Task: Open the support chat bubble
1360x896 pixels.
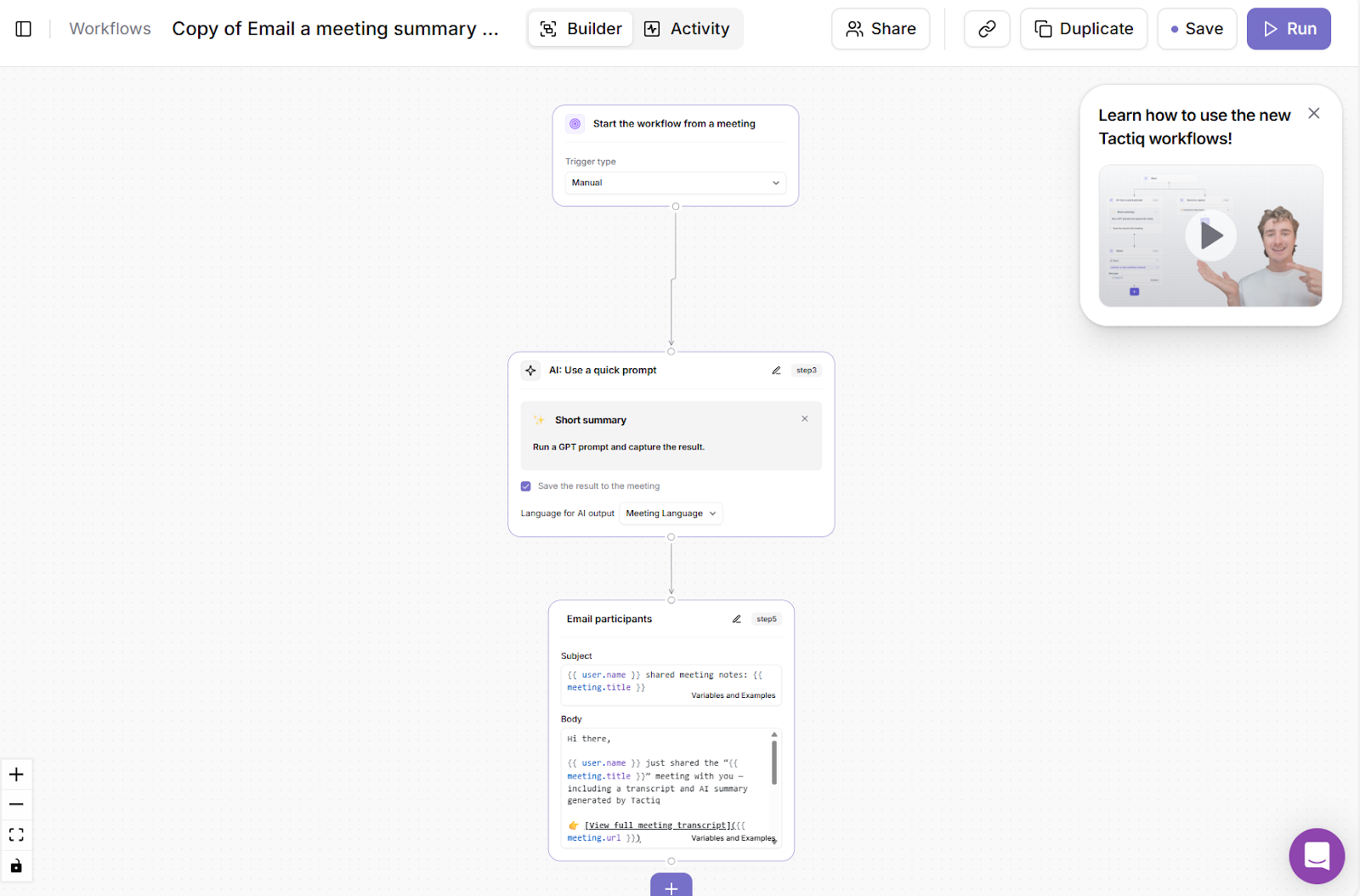Action: tap(1317, 856)
